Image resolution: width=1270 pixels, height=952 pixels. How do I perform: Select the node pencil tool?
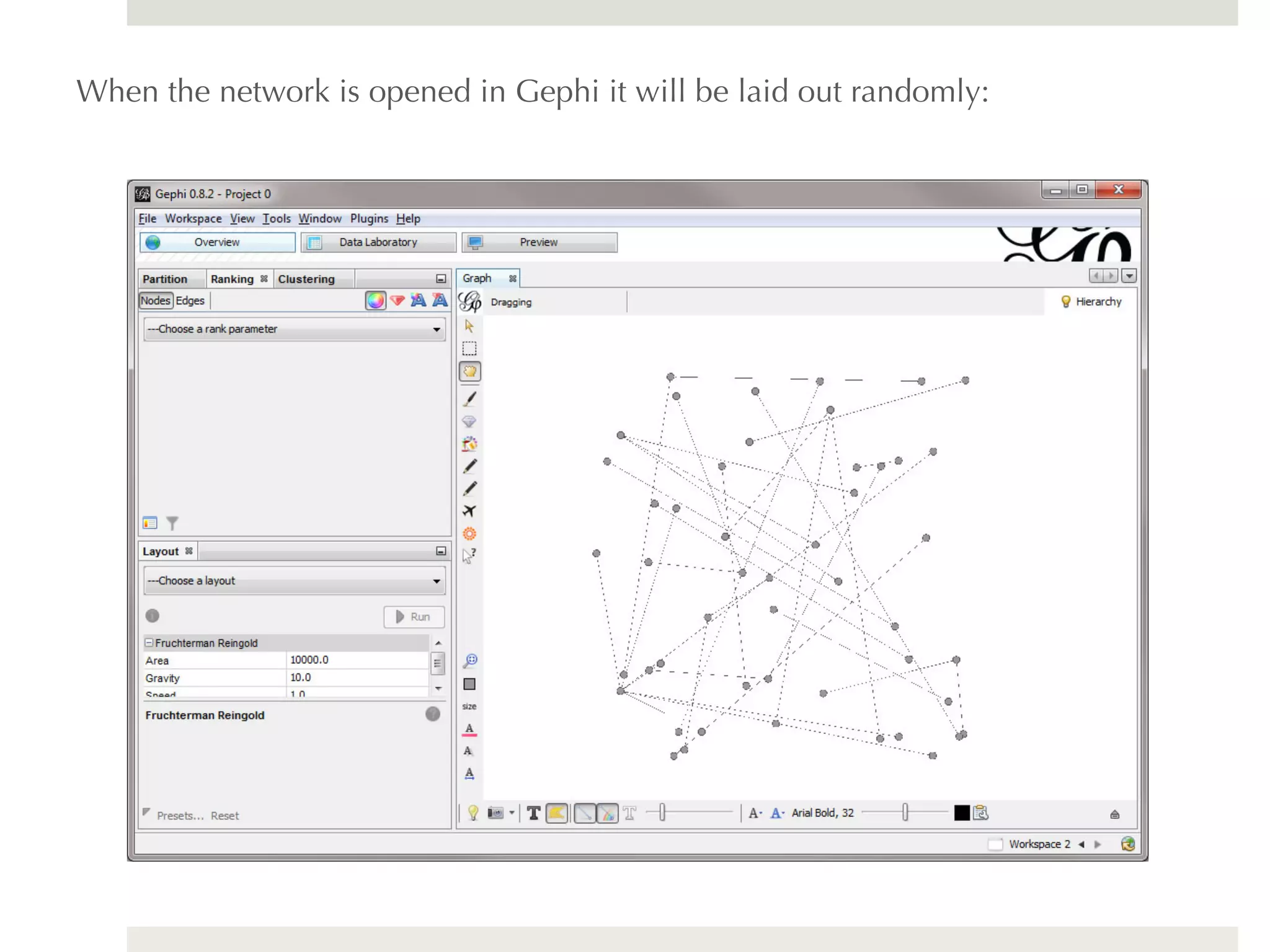pos(470,466)
